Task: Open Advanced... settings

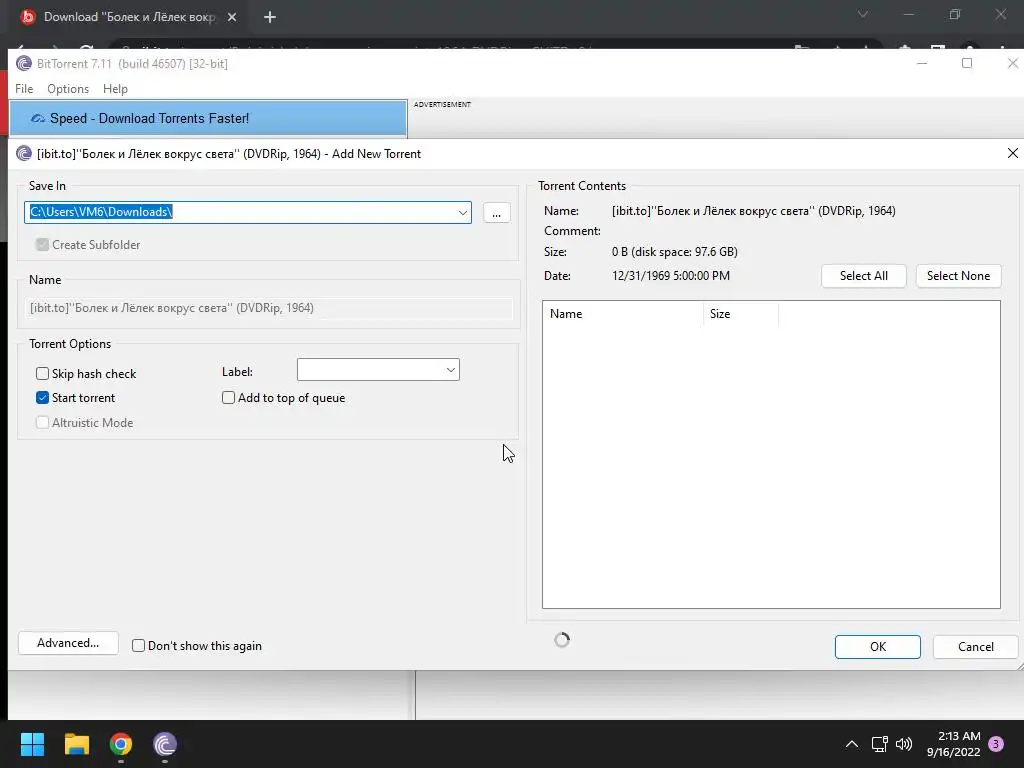Action: click(68, 643)
